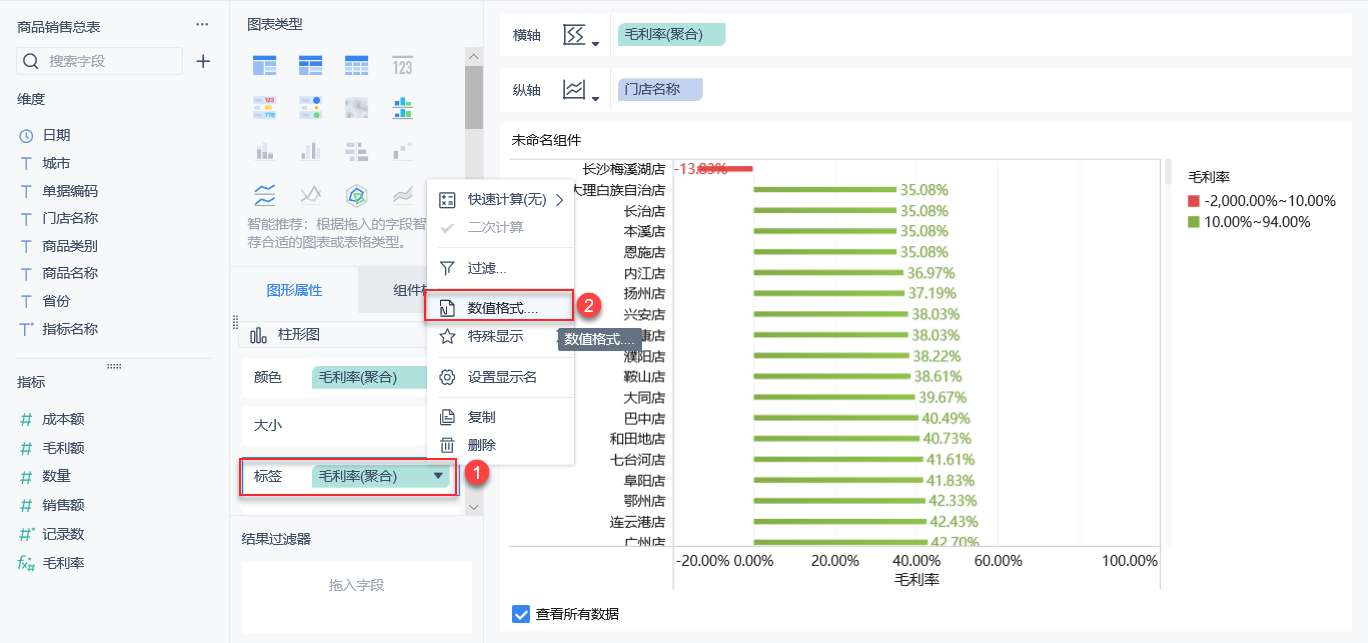Select the stacked column chart type
Viewport: 1368px width, 643px height.
coord(311,151)
